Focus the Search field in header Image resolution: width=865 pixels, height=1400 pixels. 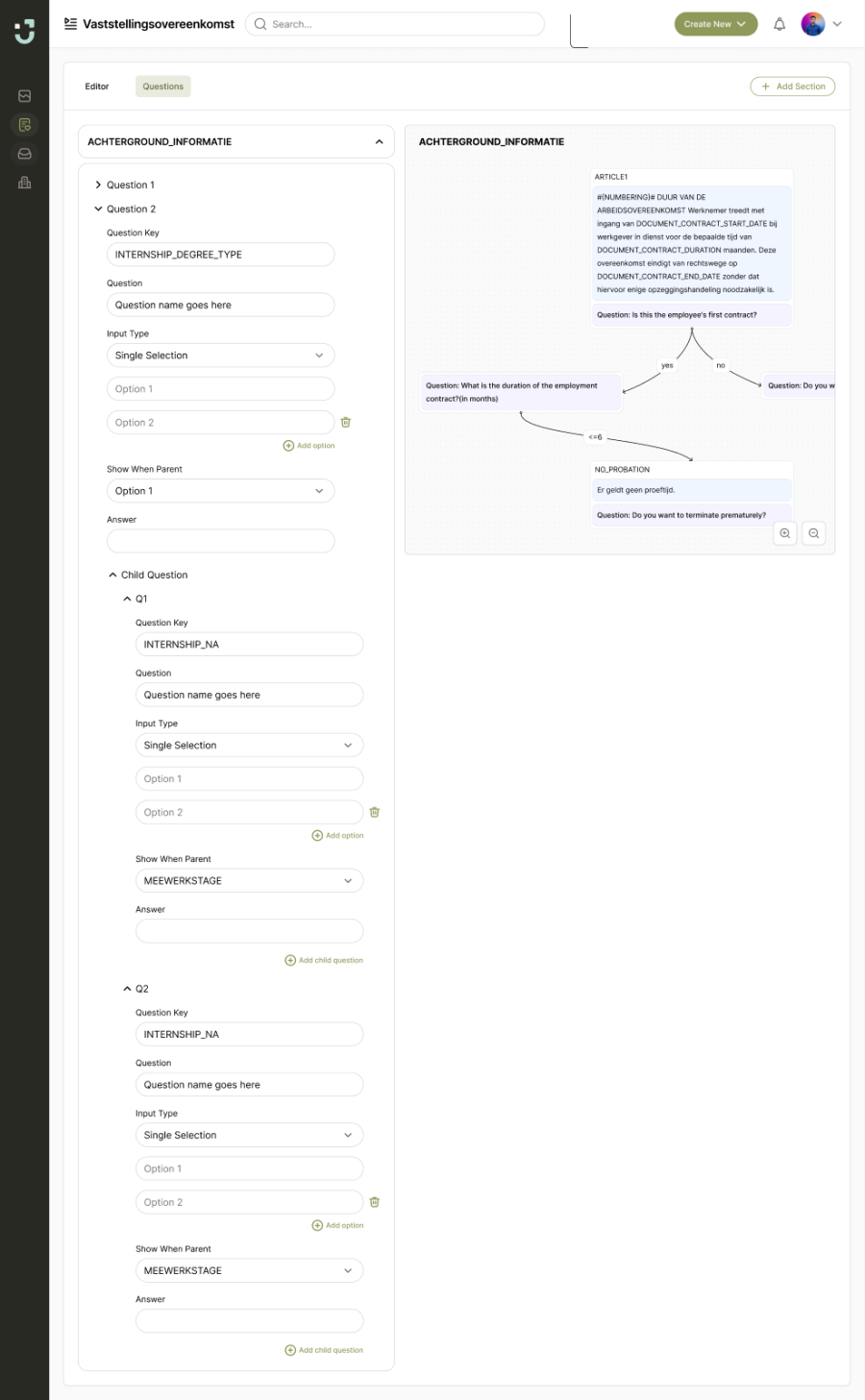click(x=395, y=24)
